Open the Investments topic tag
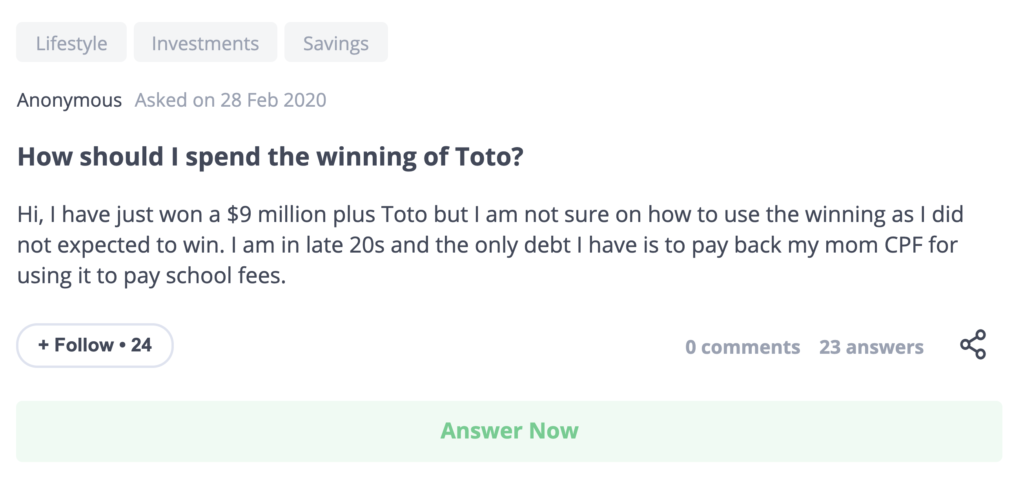 [205, 42]
